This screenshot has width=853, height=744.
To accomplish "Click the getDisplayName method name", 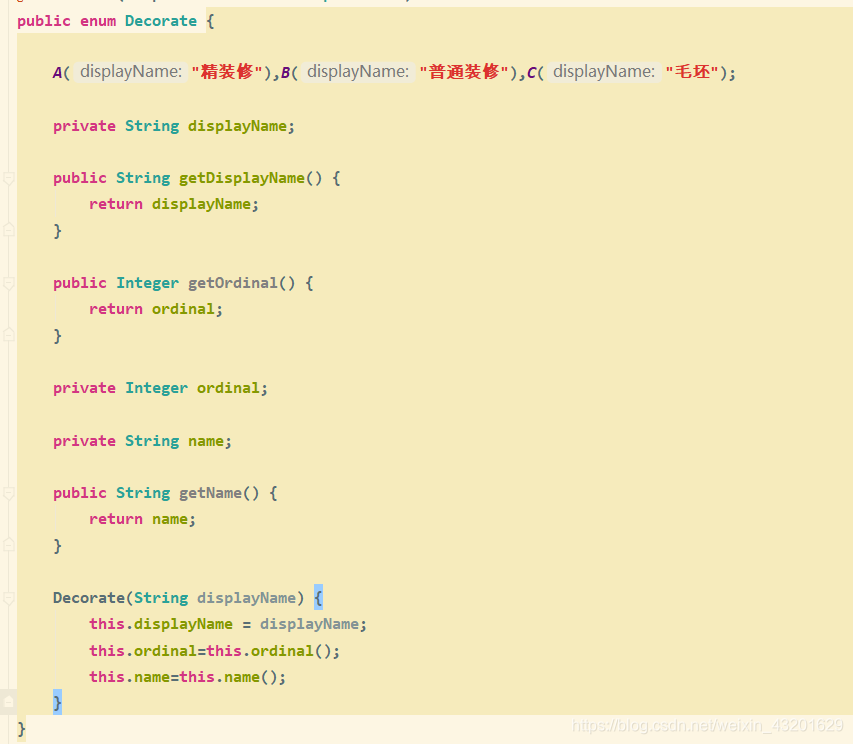I will [242, 178].
